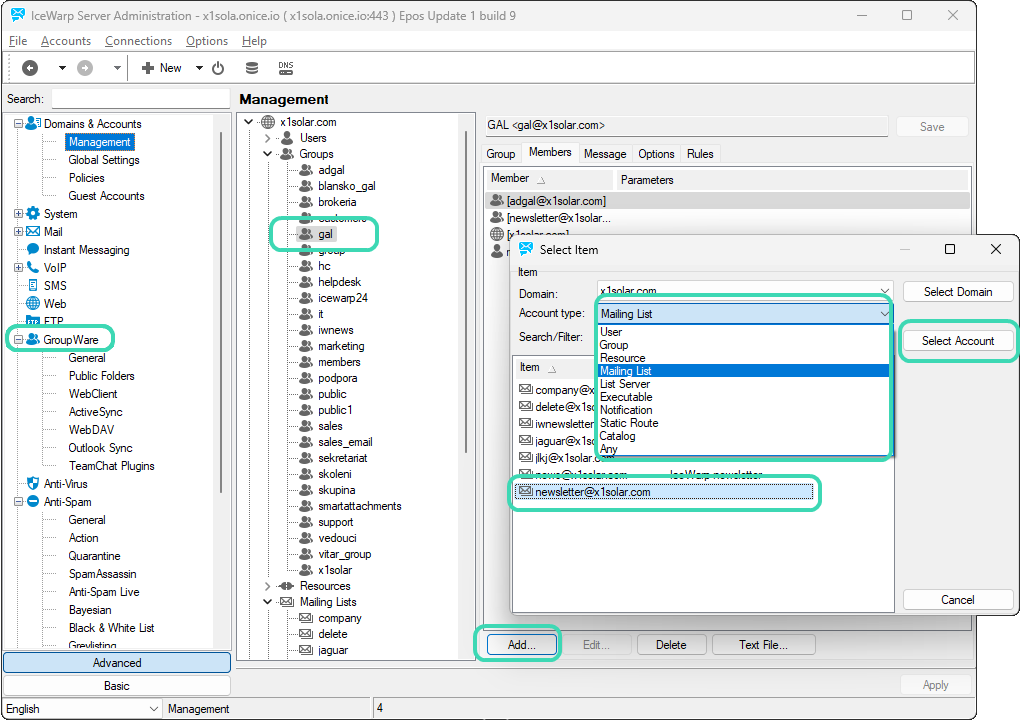Image resolution: width=1021 pixels, height=720 pixels.
Task: Open the Options menu
Action: click(206, 41)
